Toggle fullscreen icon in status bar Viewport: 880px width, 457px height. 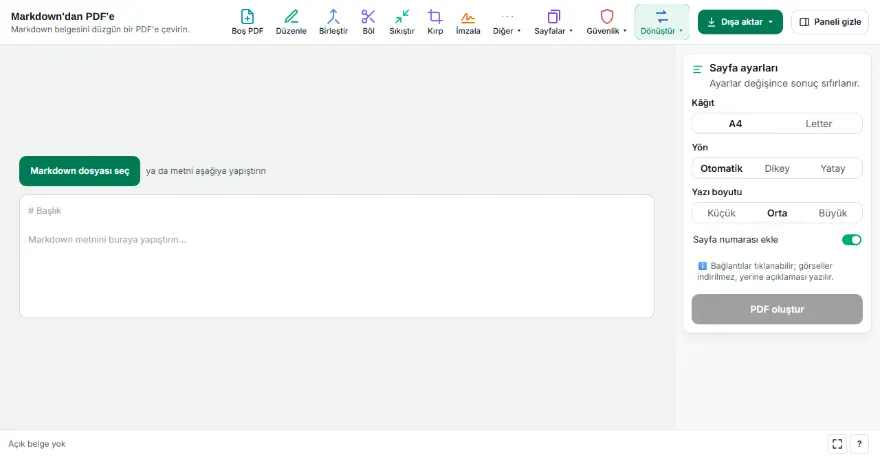(837, 444)
